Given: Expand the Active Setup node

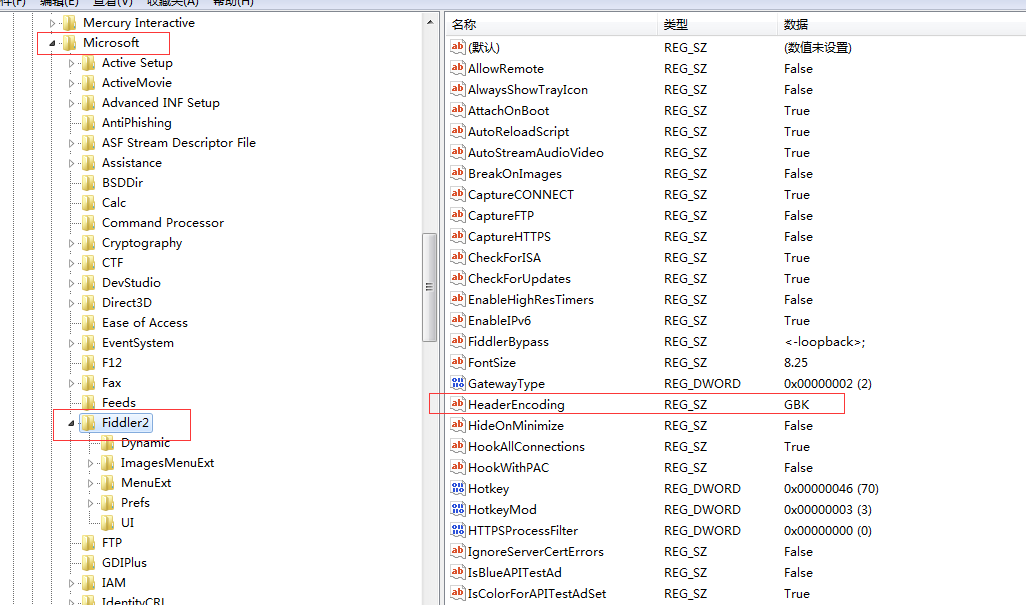Looking at the screenshot, I should [71, 63].
